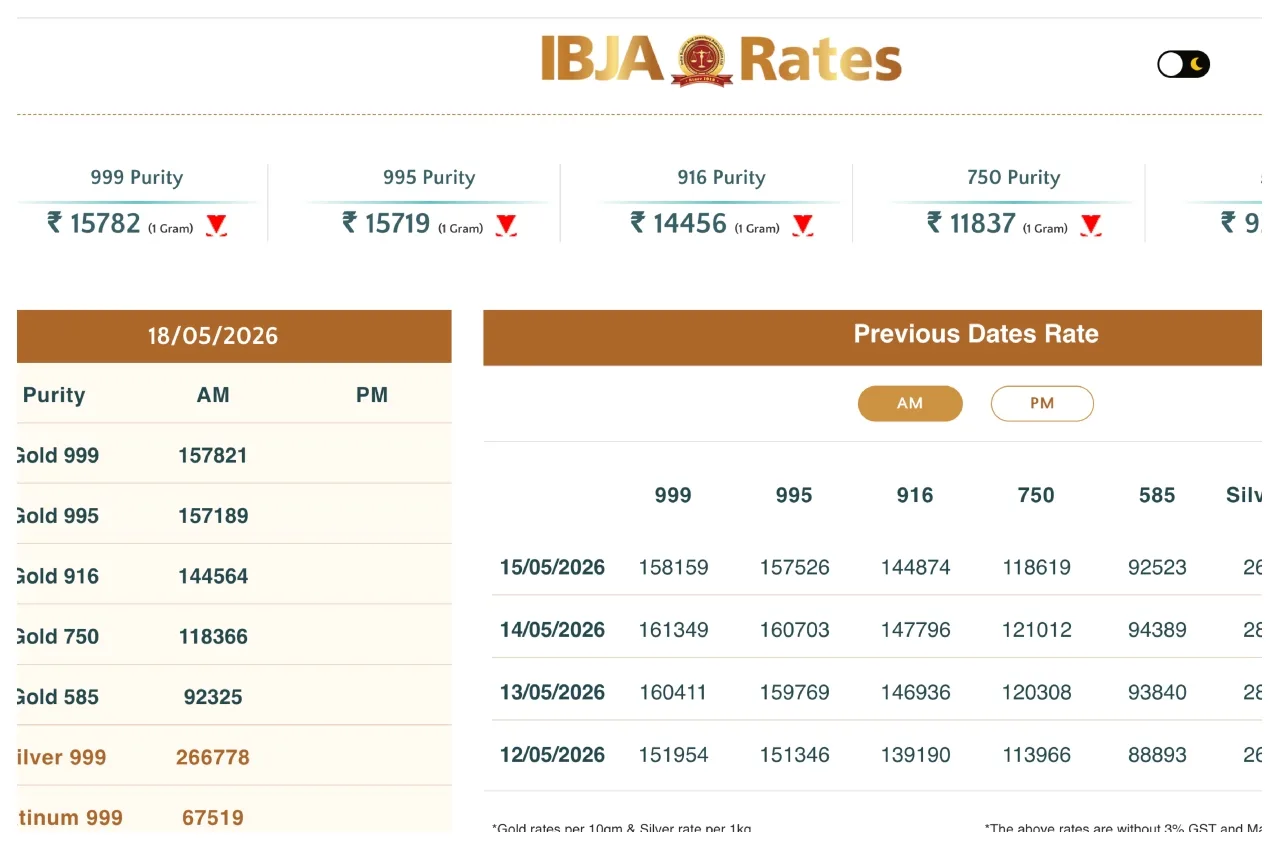Switch to the AM rates tab
Image resolution: width=1280 pixels, height=850 pixels.
point(910,404)
